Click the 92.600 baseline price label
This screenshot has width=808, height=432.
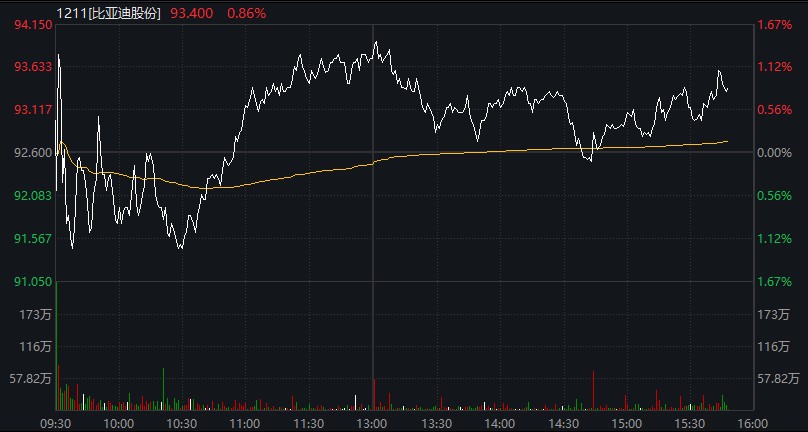coord(33,153)
